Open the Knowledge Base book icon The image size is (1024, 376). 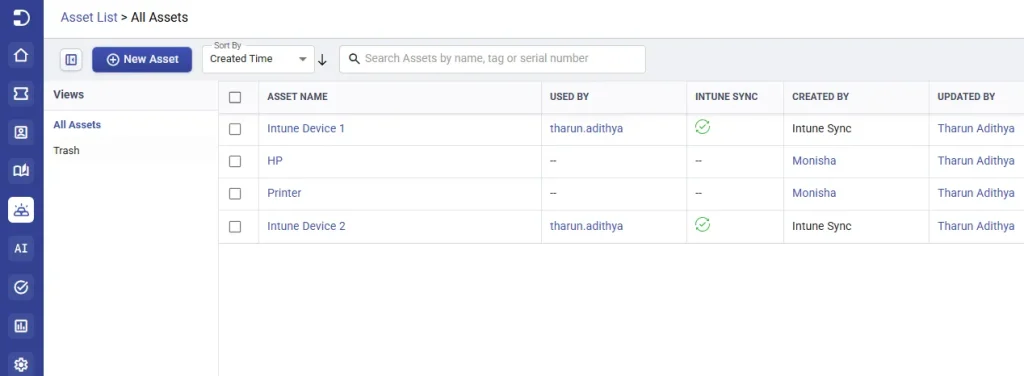[21, 171]
